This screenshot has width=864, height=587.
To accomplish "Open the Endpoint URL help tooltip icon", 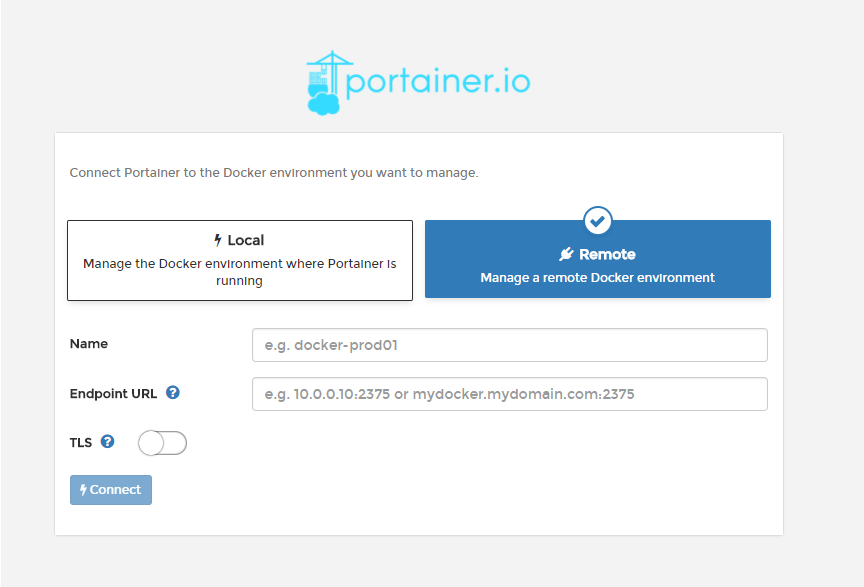I will [x=172, y=393].
